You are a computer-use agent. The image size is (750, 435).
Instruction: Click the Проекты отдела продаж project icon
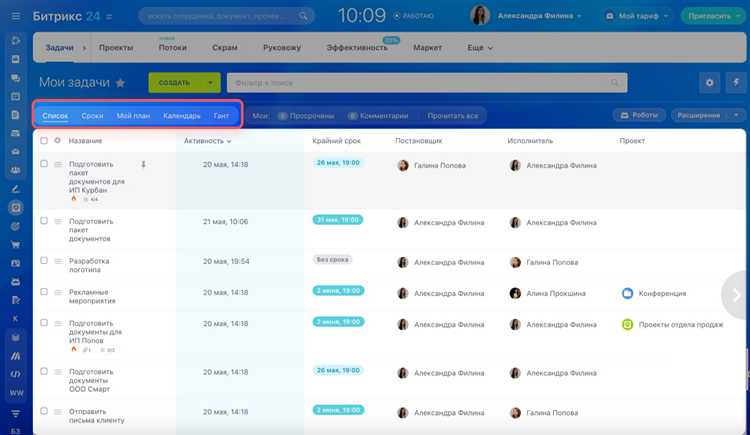627,324
